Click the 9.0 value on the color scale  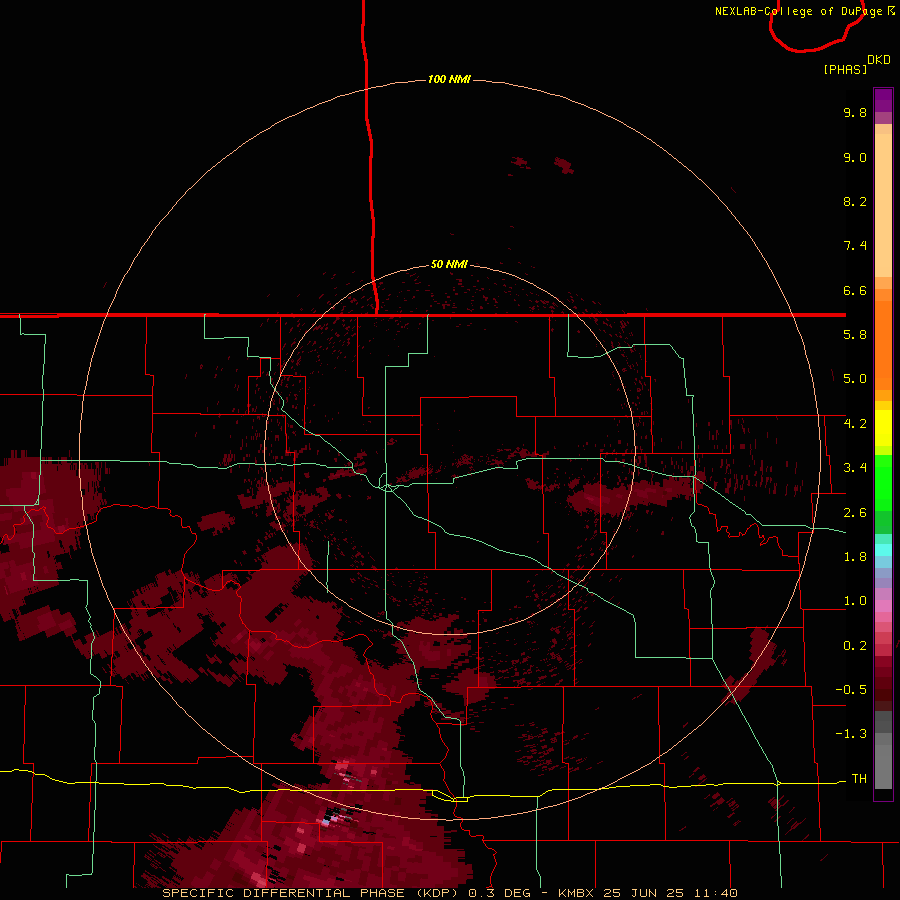855,157
